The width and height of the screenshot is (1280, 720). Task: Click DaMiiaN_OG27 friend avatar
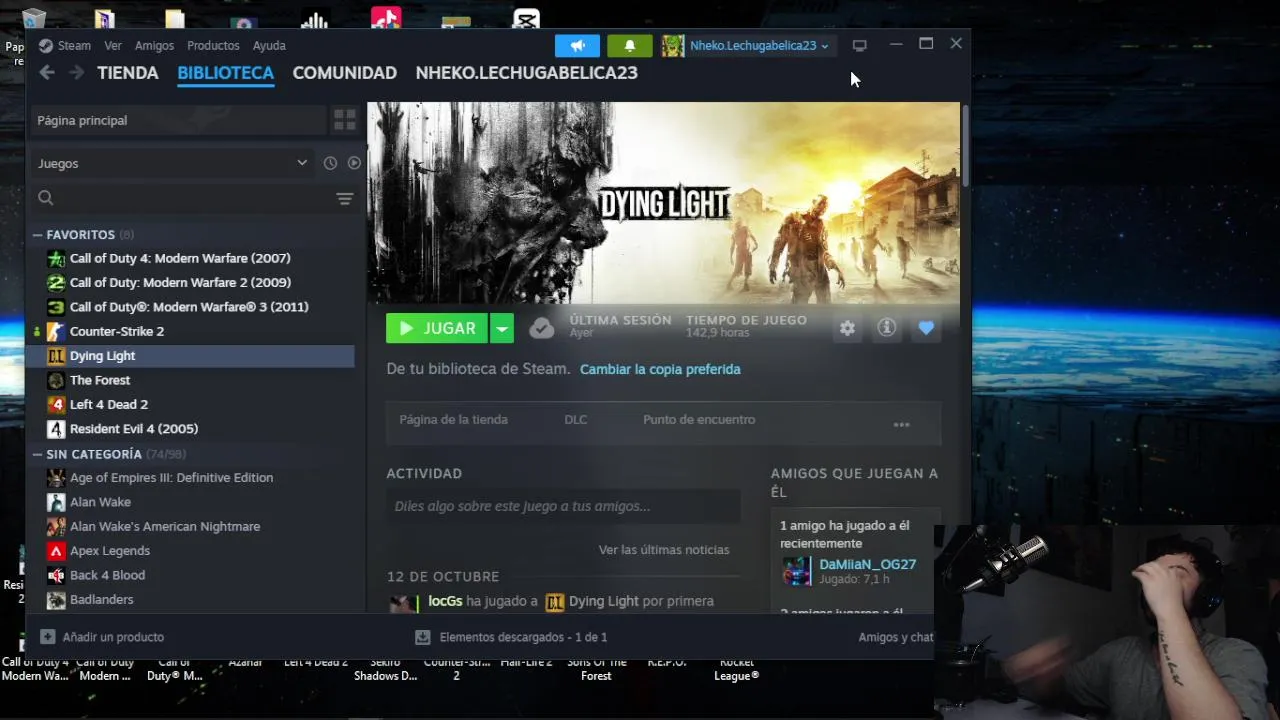click(x=796, y=571)
